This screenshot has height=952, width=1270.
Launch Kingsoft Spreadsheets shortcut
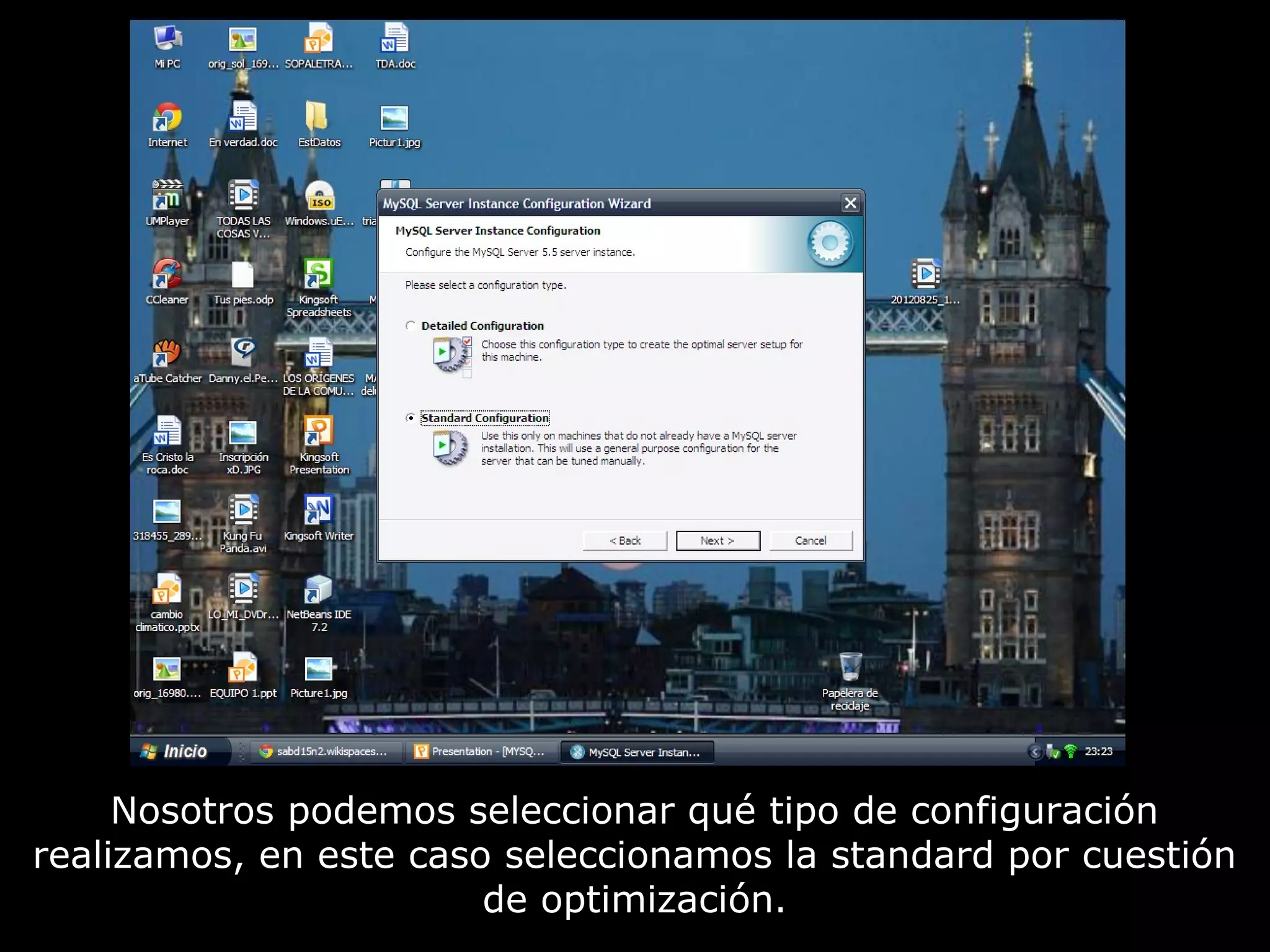pos(319,274)
